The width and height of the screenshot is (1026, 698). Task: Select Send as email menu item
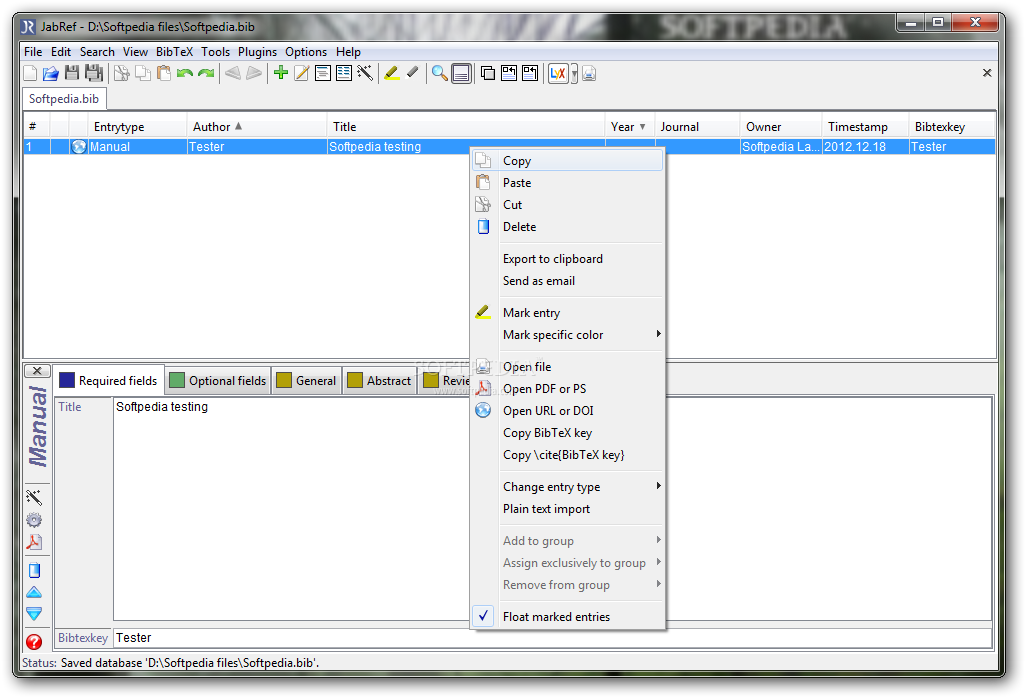click(567, 281)
